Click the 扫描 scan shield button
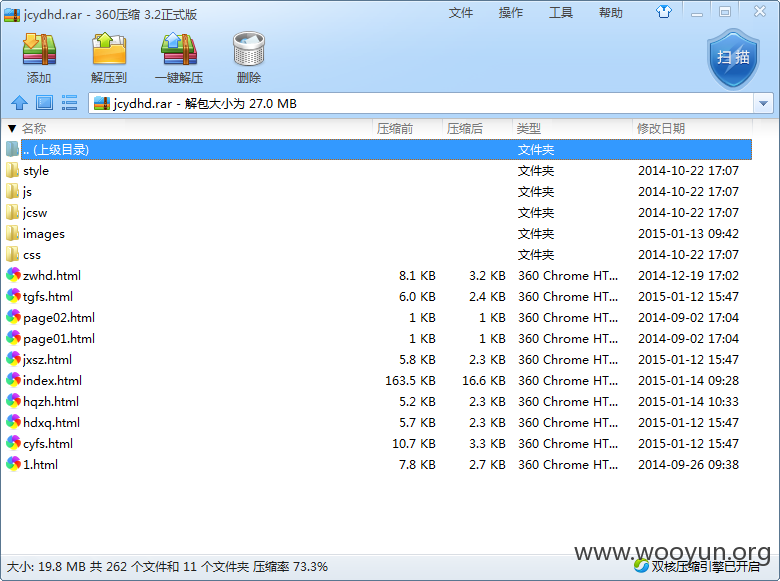 [733, 59]
